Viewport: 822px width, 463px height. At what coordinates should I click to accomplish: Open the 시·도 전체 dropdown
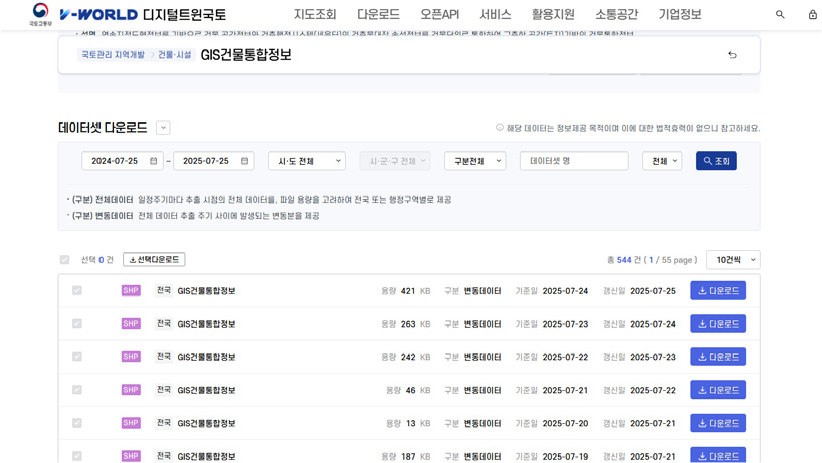(x=307, y=161)
